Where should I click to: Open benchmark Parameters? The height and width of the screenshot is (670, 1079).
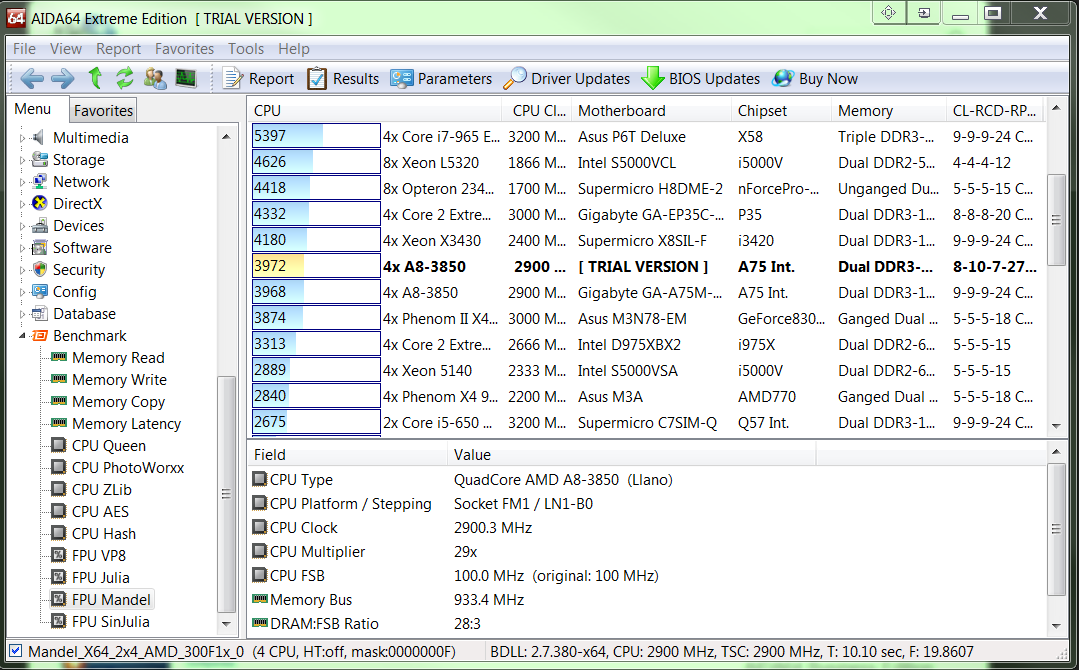point(441,78)
